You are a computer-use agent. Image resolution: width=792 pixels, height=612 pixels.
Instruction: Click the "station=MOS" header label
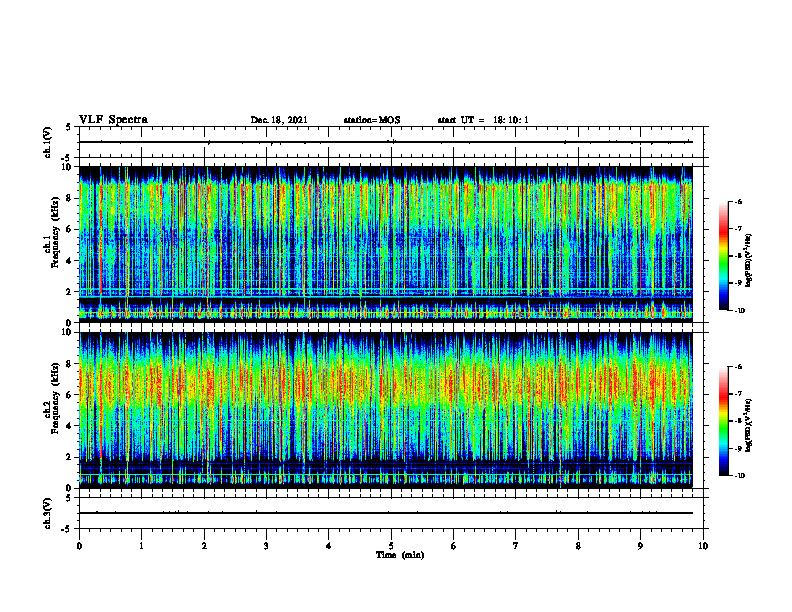[x=372, y=120]
